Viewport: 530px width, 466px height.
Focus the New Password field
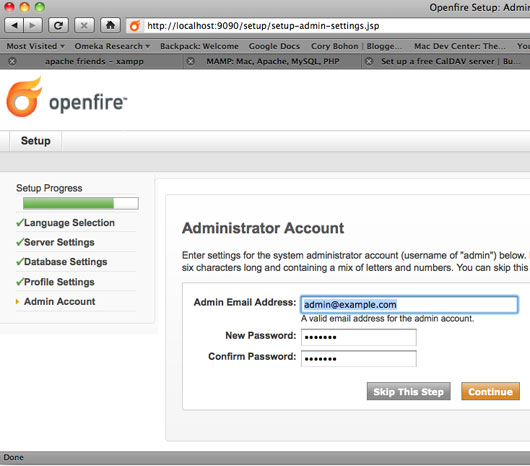tap(359, 337)
